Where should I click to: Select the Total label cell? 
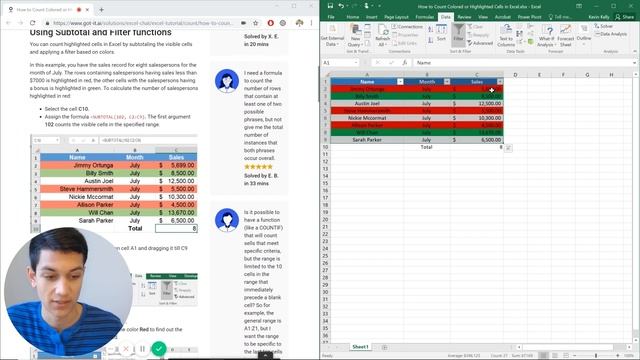427,147
